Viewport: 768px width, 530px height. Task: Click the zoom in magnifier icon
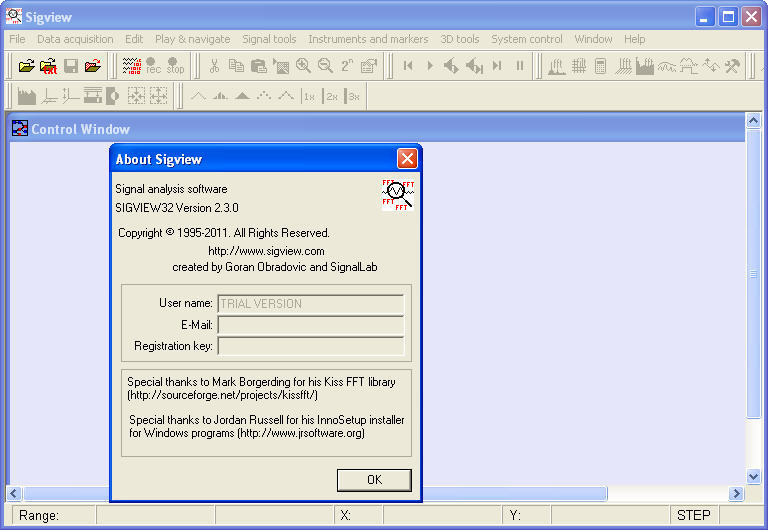coord(303,66)
